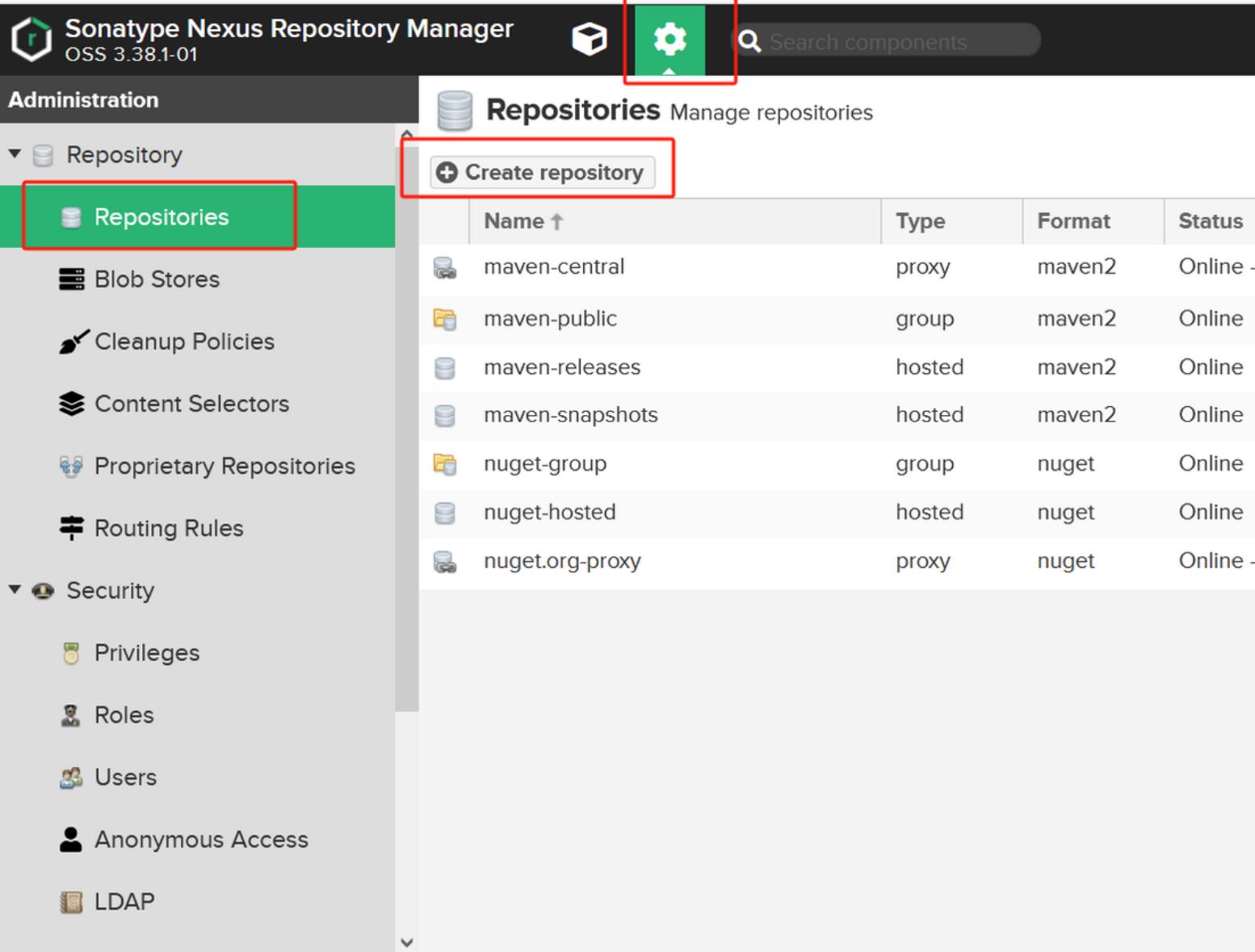This screenshot has height=952, width=1255.
Task: Sort by the Name column header
Action: 674,221
